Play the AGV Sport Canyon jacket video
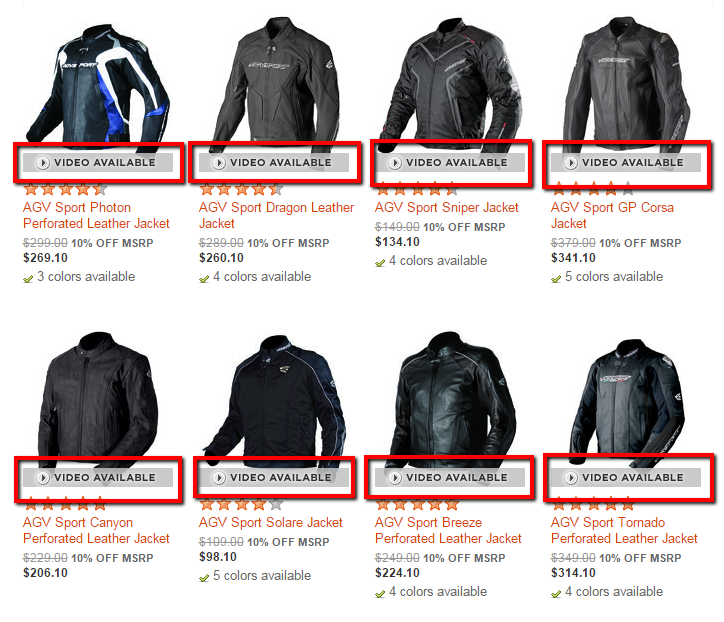This screenshot has width=724, height=622. (98, 477)
